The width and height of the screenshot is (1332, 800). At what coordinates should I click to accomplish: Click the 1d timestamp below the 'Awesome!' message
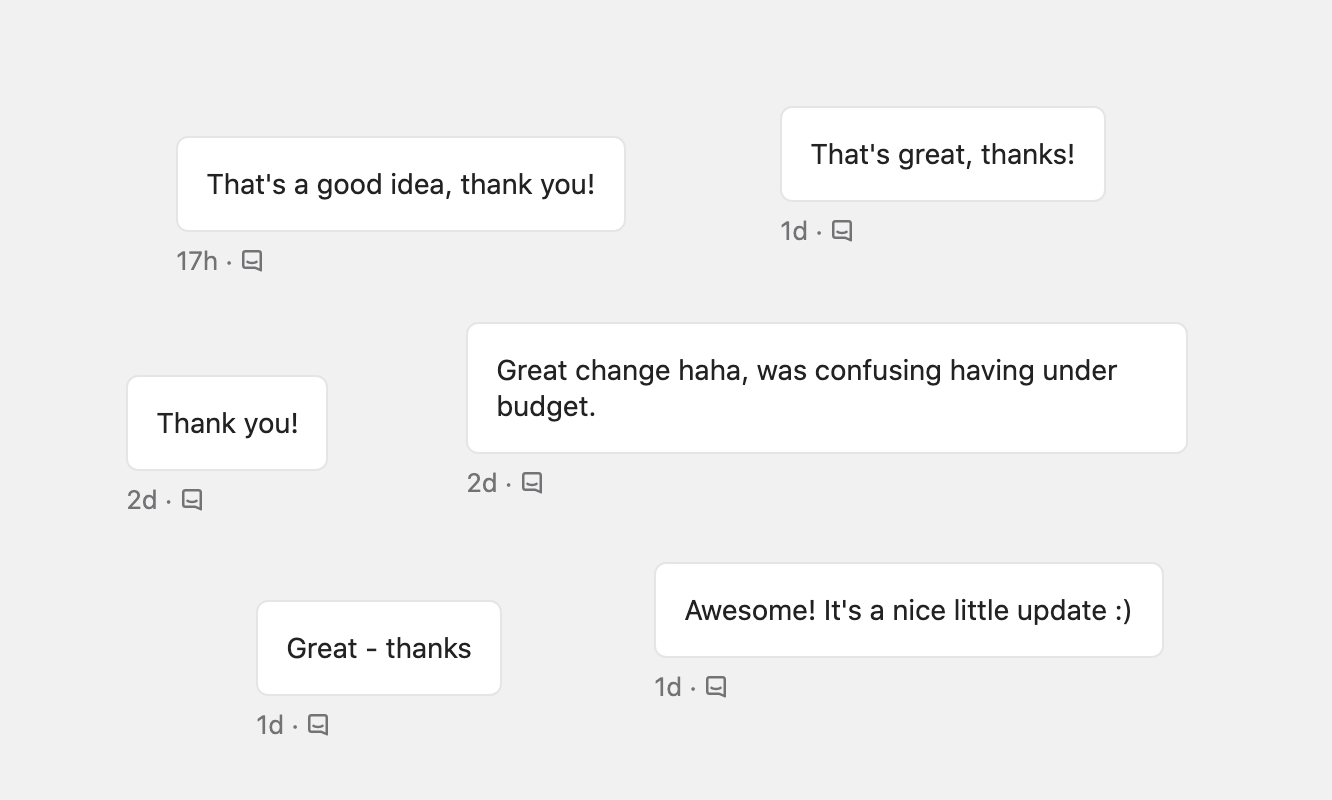tap(668, 687)
